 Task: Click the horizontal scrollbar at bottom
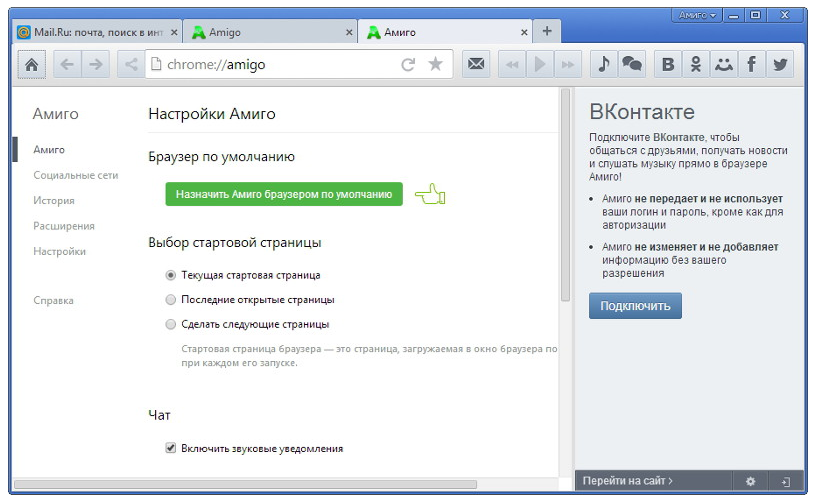(245, 484)
